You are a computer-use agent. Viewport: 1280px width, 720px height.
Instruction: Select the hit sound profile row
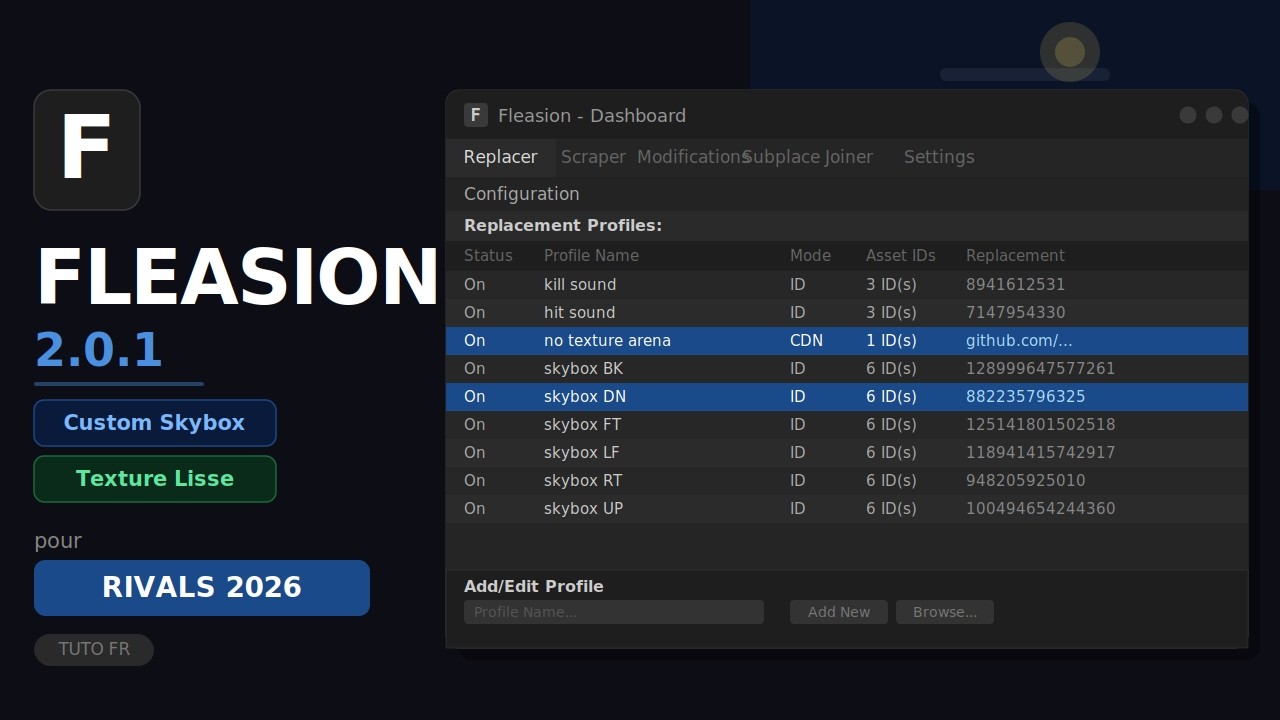coord(847,313)
